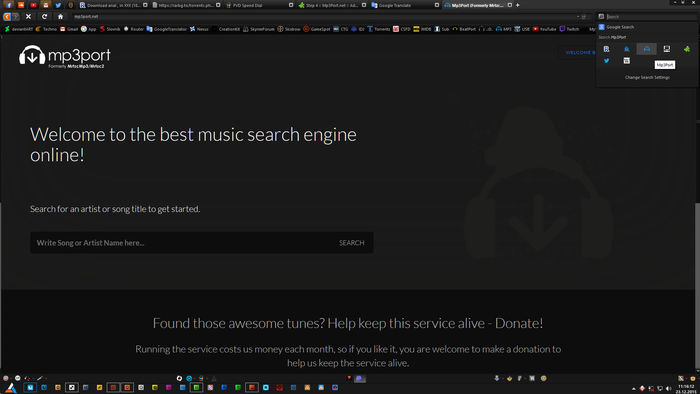Open the USB bookmark

coord(522,29)
